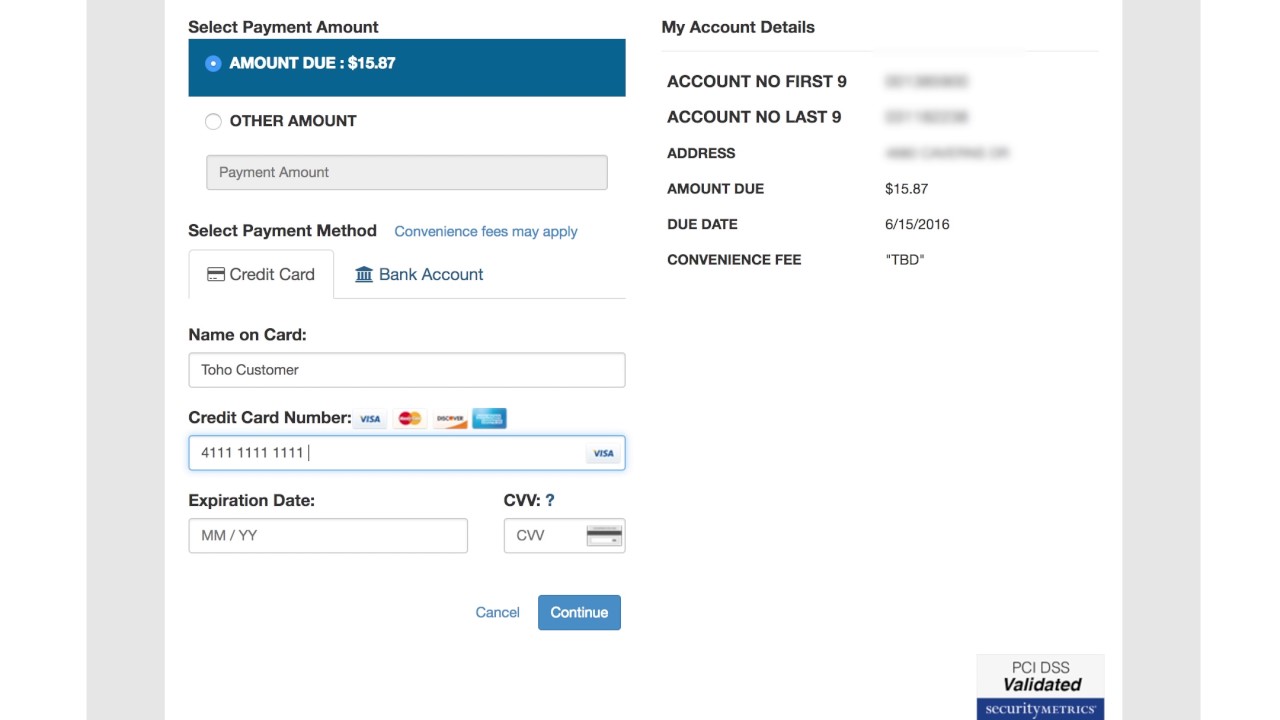Click the MasterCard logo icon
Screen dimensions: 1280x720
(x=409, y=419)
